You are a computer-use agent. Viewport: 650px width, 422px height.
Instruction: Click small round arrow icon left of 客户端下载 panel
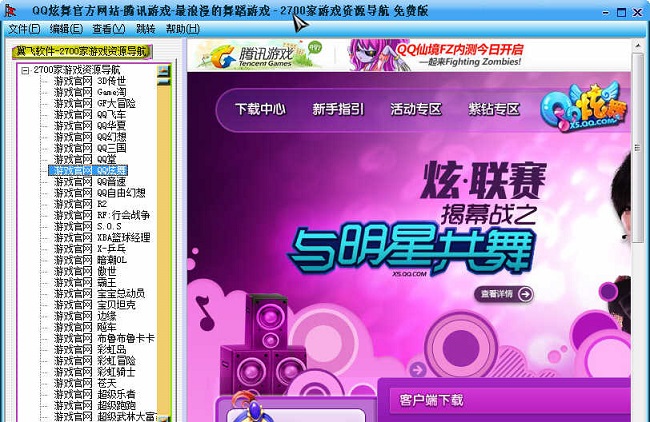[417, 369]
